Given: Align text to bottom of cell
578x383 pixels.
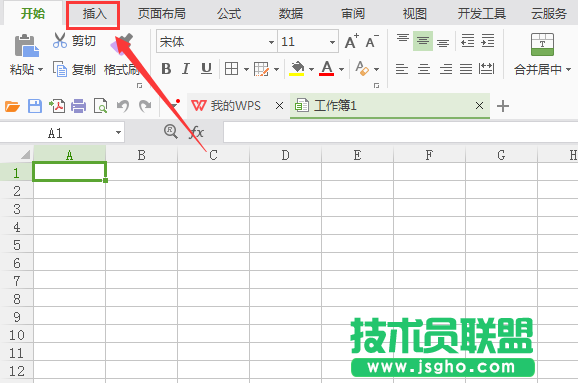Looking at the screenshot, I should [443, 42].
